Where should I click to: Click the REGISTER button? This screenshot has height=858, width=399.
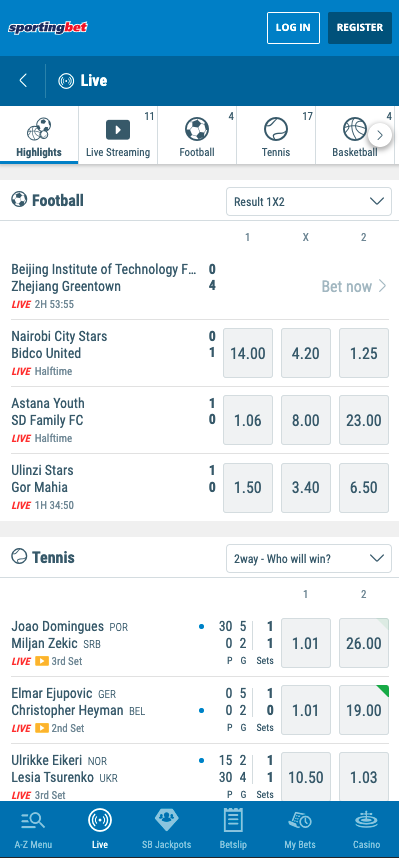[x=360, y=27]
